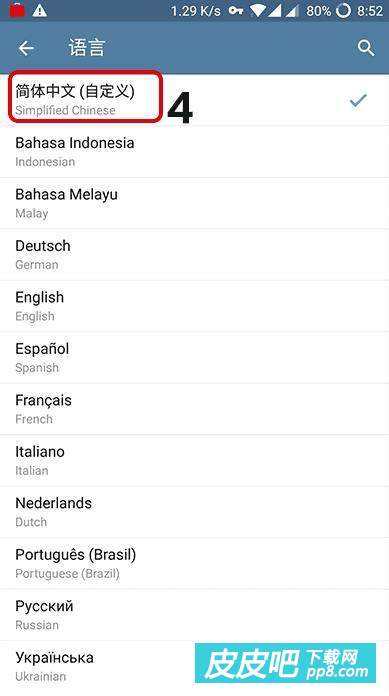Choose Deutsch as the language
389x696 pixels.
194,255
